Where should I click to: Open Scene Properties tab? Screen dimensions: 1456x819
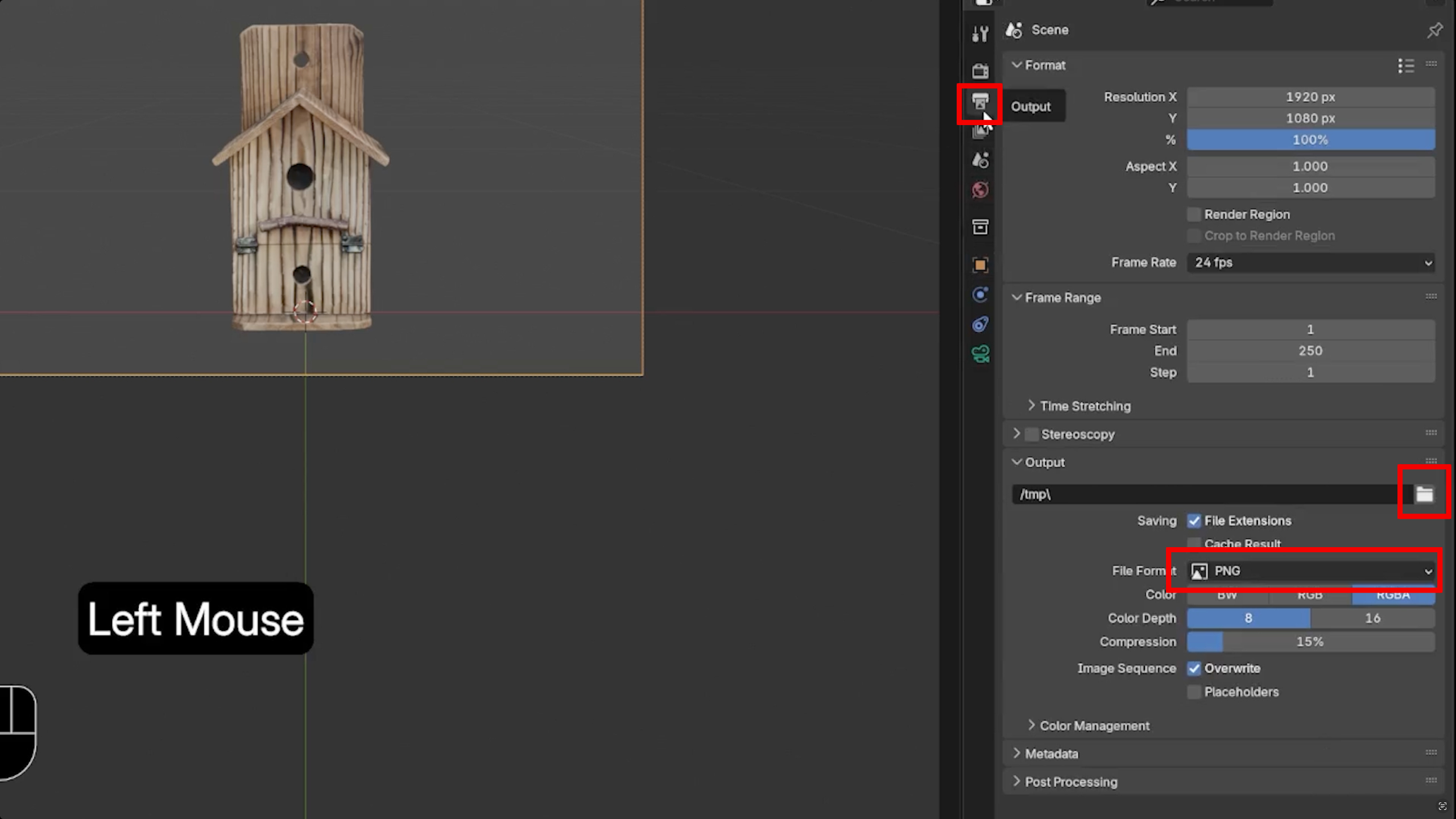(x=981, y=160)
